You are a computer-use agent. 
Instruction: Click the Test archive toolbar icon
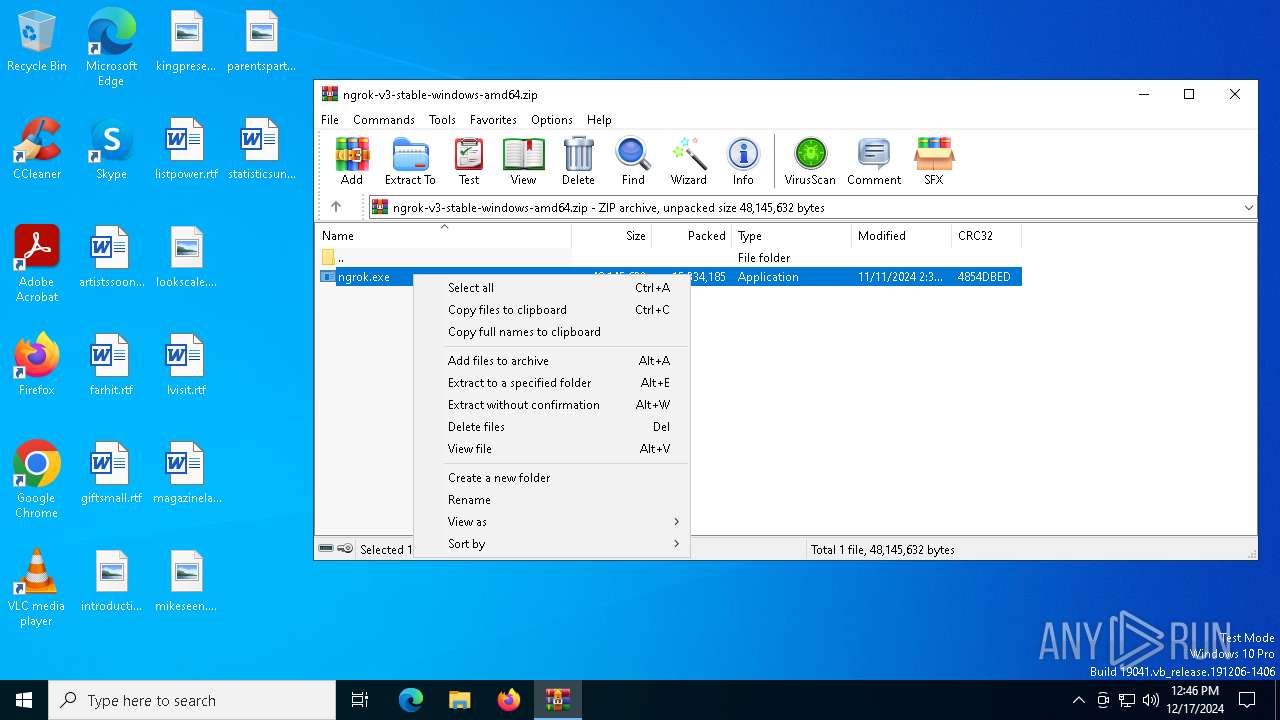(x=469, y=161)
